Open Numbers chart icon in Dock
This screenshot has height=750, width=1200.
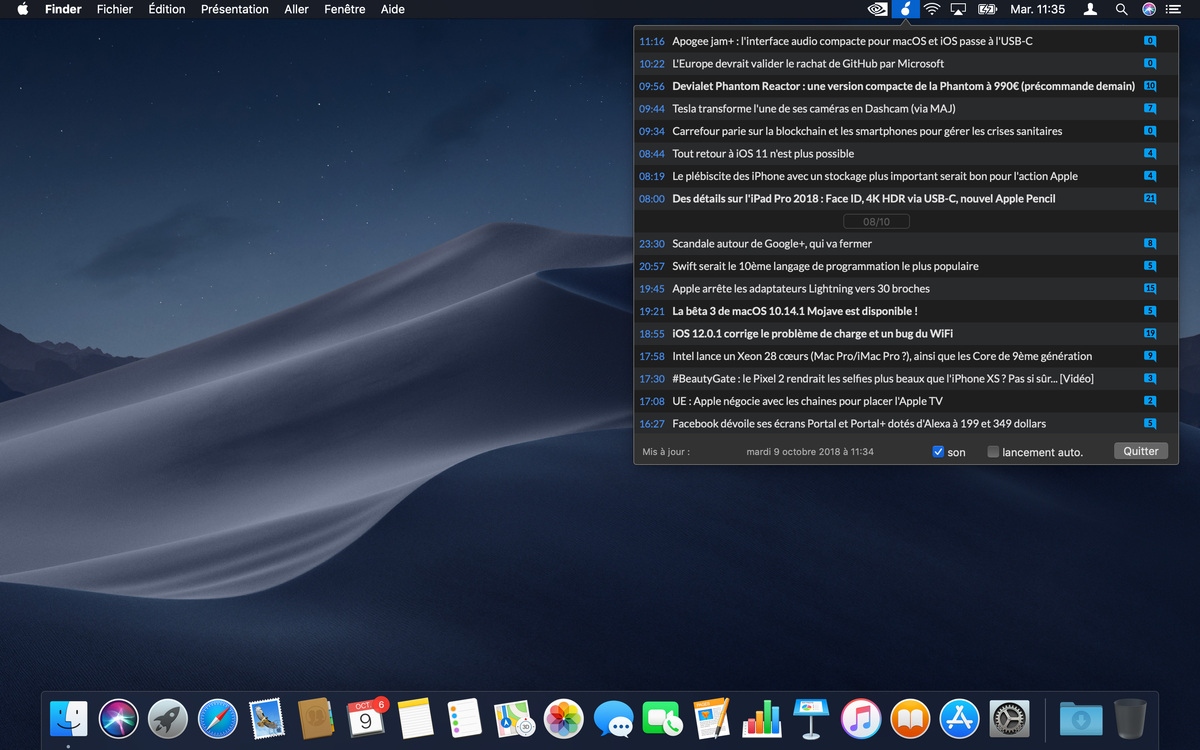pos(762,719)
